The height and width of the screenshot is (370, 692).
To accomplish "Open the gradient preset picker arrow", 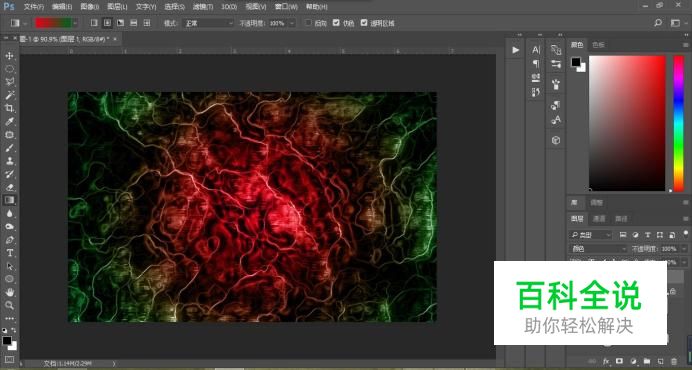I will click(x=76, y=23).
